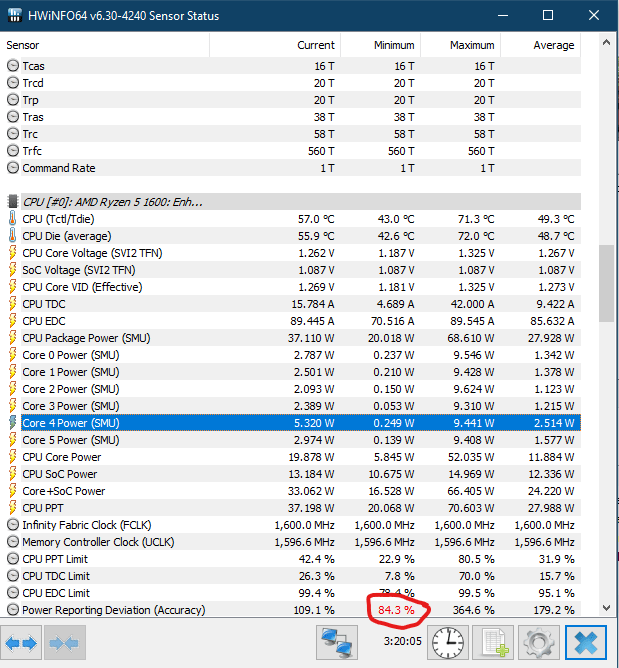Image resolution: width=619 pixels, height=668 pixels.
Task: Click the 84.3 % minimum deviation value
Action: (396, 610)
